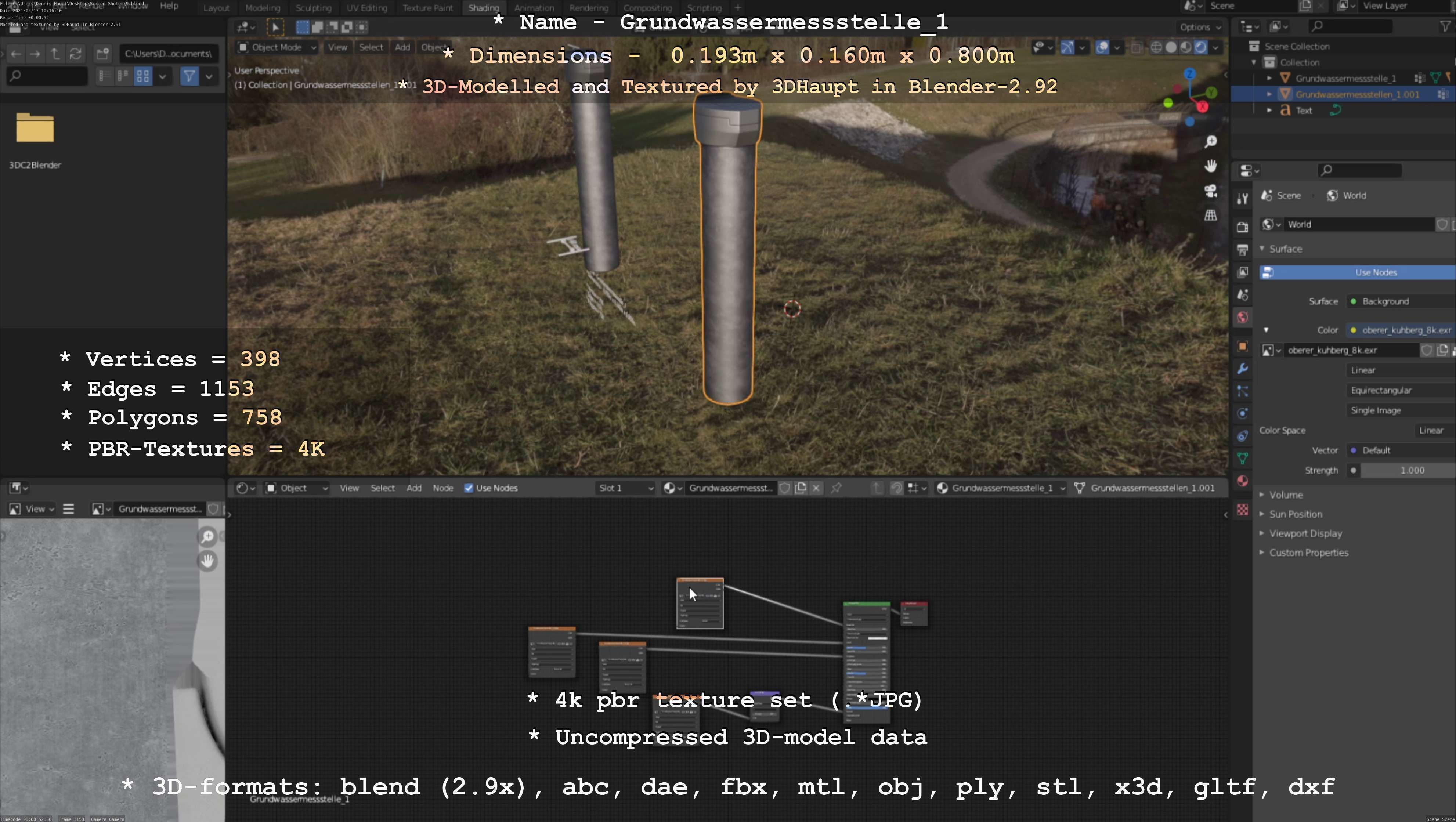The width and height of the screenshot is (1456, 822).
Task: Open the Material properties tab icon
Action: click(1242, 481)
